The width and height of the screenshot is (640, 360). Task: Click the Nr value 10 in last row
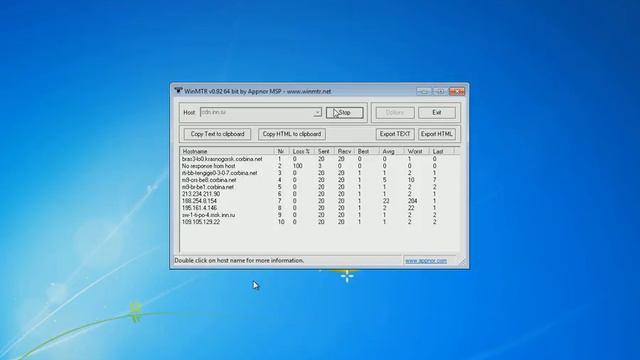pos(281,222)
